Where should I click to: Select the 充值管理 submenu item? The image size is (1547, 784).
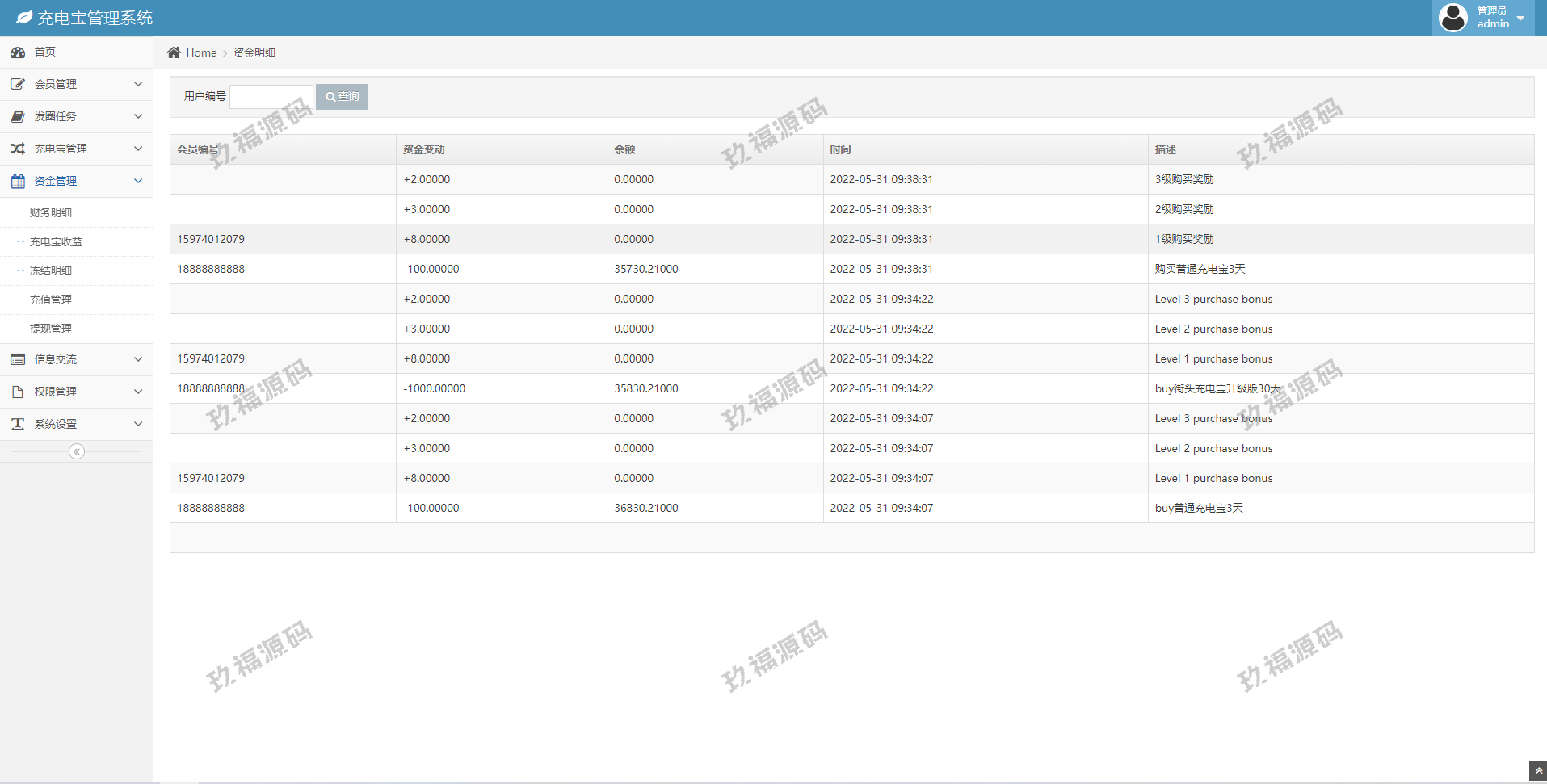(51, 300)
